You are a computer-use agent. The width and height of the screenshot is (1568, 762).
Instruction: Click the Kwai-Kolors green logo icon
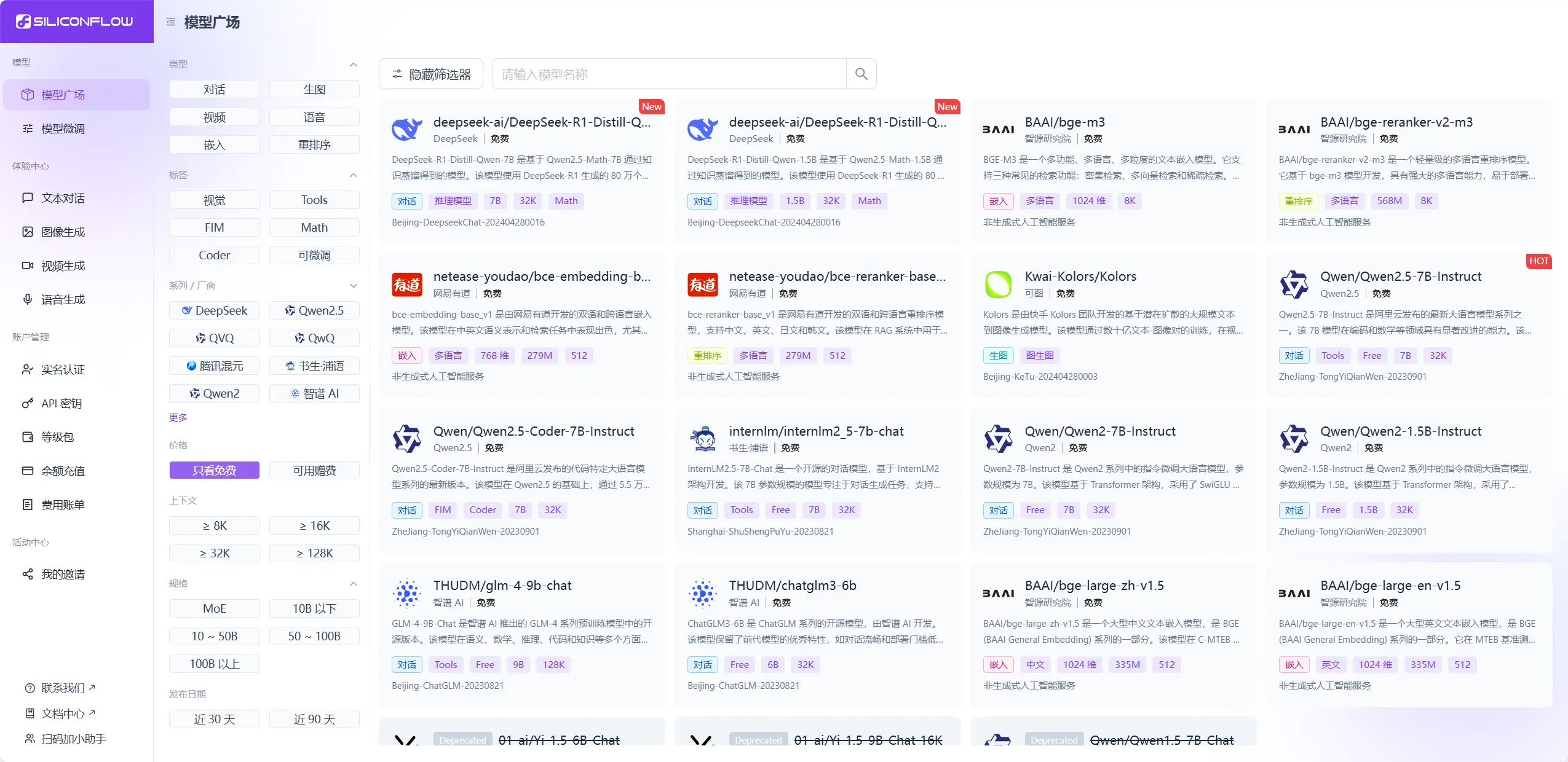[x=997, y=284]
